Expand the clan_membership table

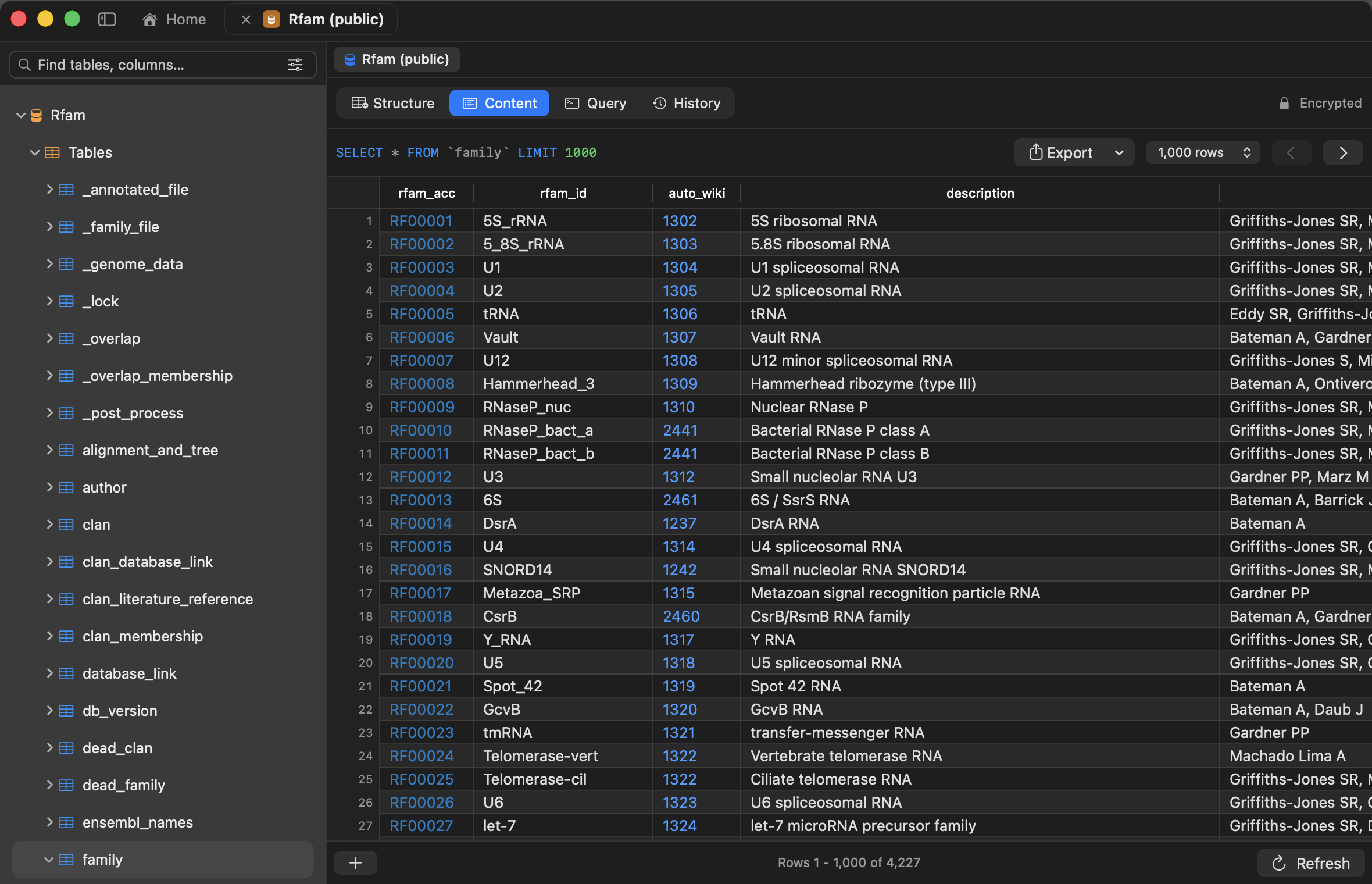[x=49, y=636]
